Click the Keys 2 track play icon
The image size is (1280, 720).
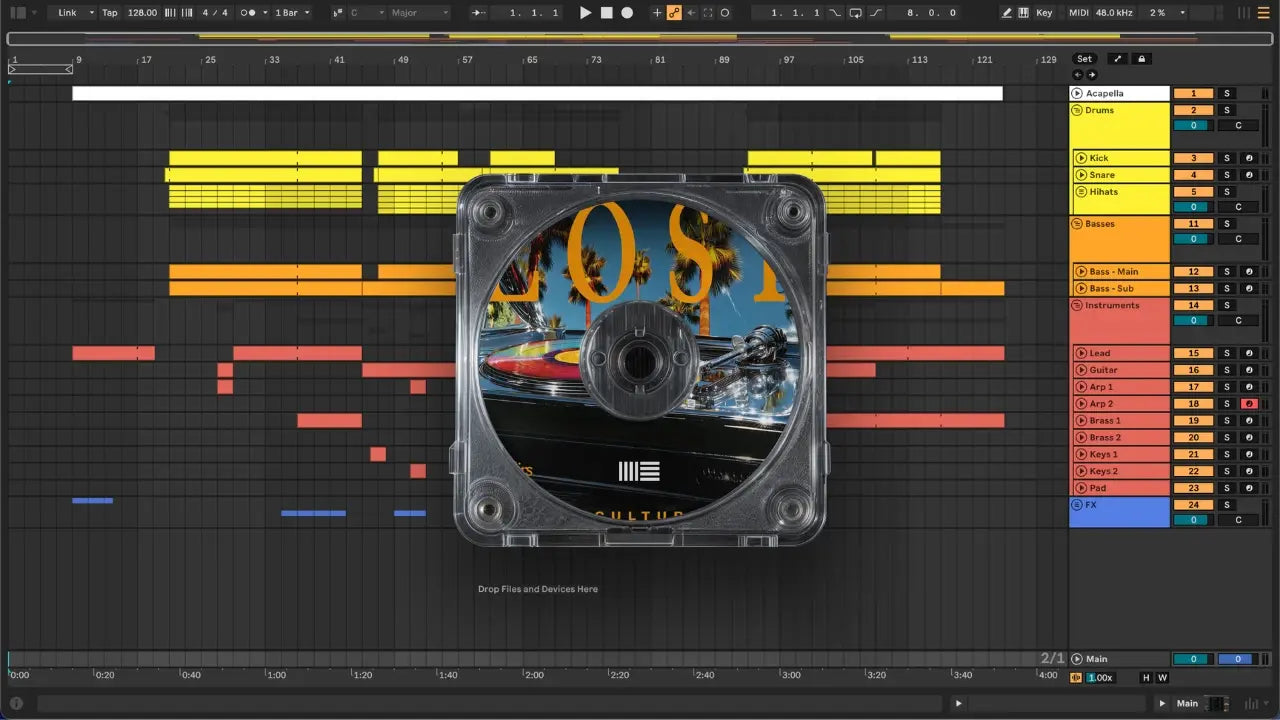click(1081, 471)
